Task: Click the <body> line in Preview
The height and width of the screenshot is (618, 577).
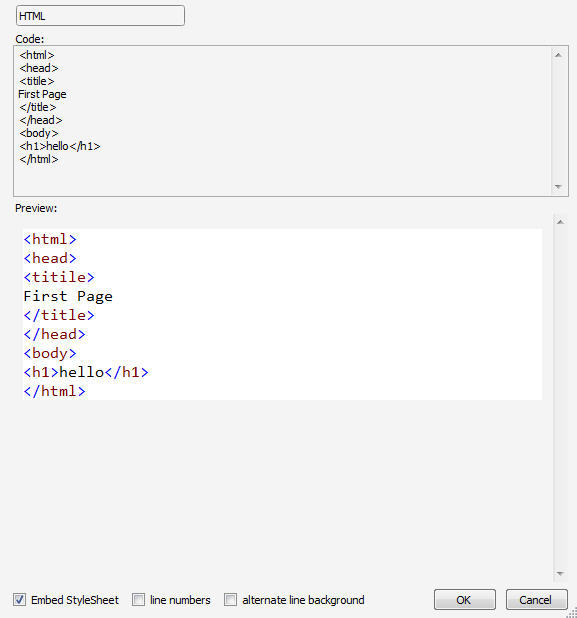Action: pos(50,353)
